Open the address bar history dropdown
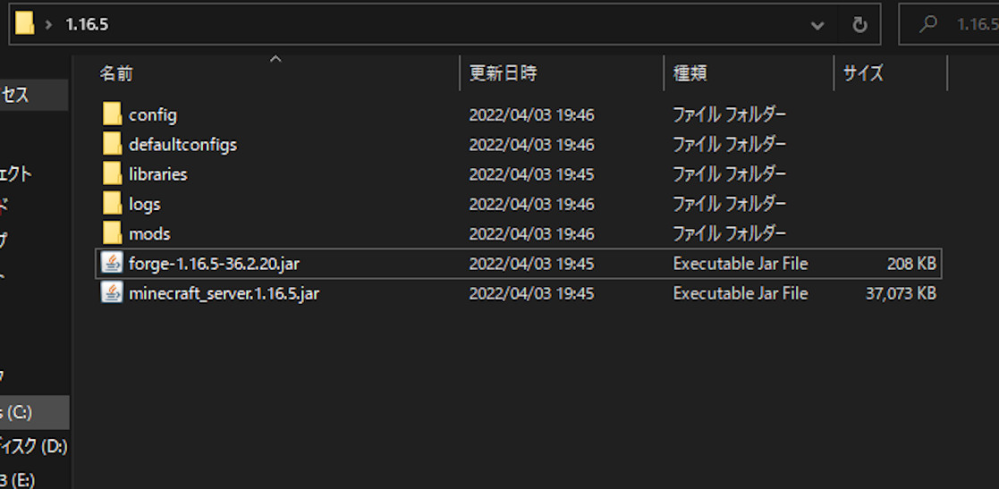The image size is (999, 489). coord(817,25)
